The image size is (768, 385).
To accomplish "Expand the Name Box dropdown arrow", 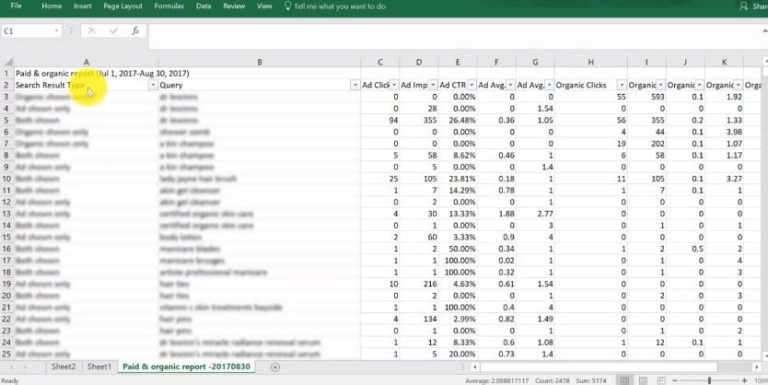I will [57, 31].
